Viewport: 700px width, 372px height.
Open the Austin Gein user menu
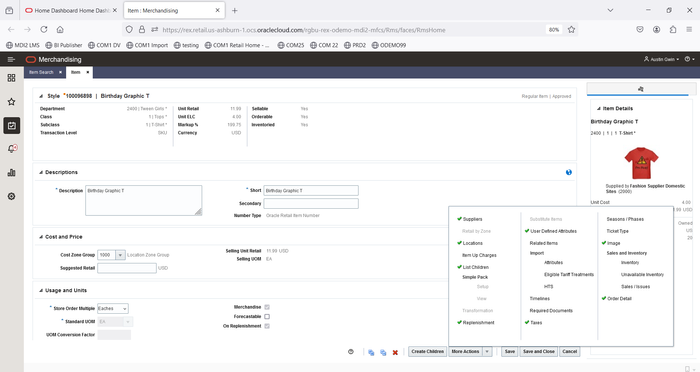pyautogui.click(x=661, y=59)
